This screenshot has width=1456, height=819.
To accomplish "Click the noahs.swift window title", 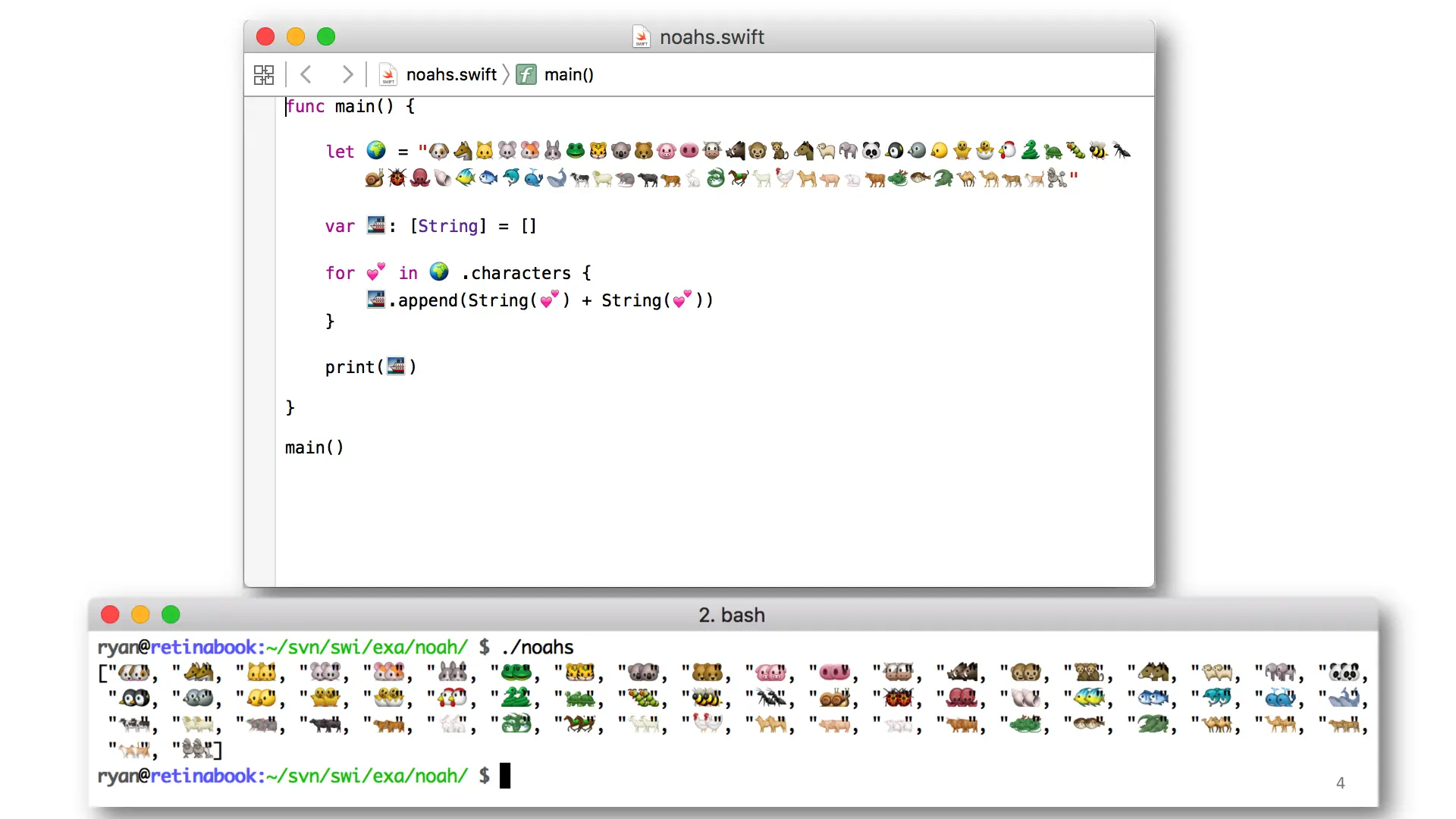I will [x=711, y=36].
